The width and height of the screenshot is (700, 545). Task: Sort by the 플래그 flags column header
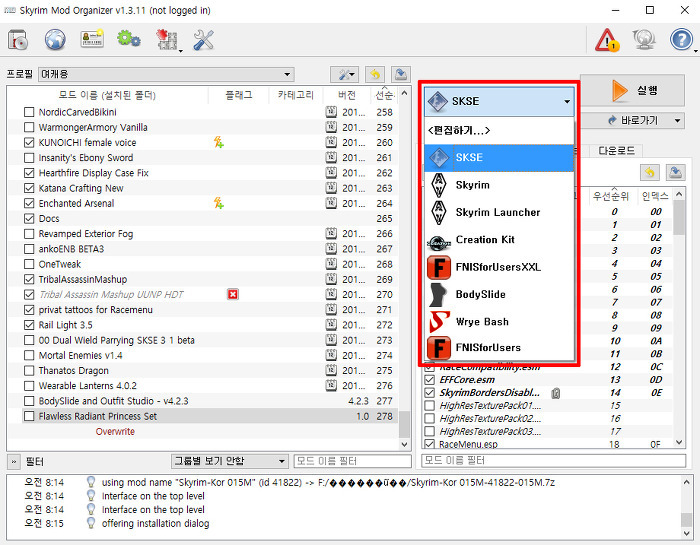coord(238,95)
